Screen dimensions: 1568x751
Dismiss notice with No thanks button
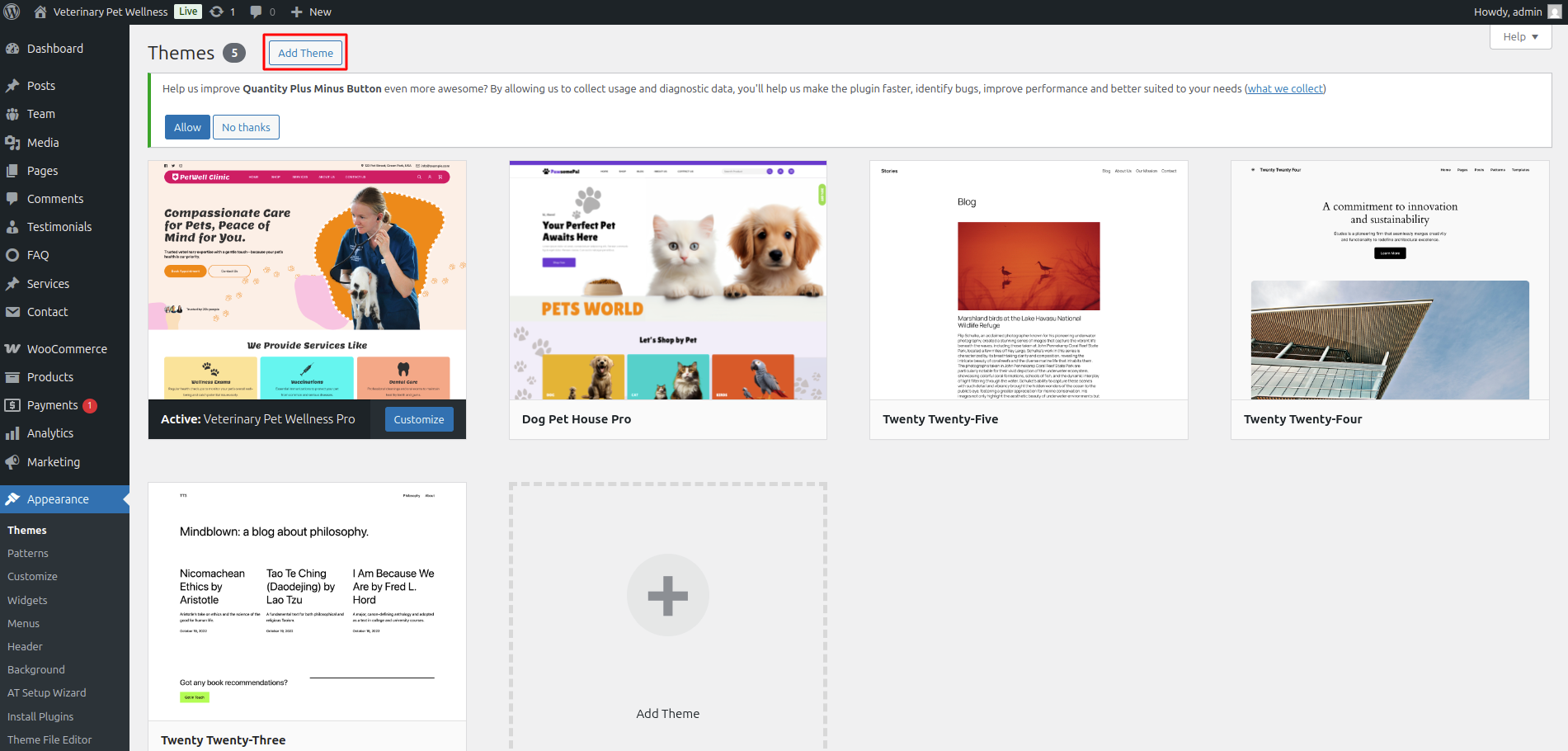[246, 127]
